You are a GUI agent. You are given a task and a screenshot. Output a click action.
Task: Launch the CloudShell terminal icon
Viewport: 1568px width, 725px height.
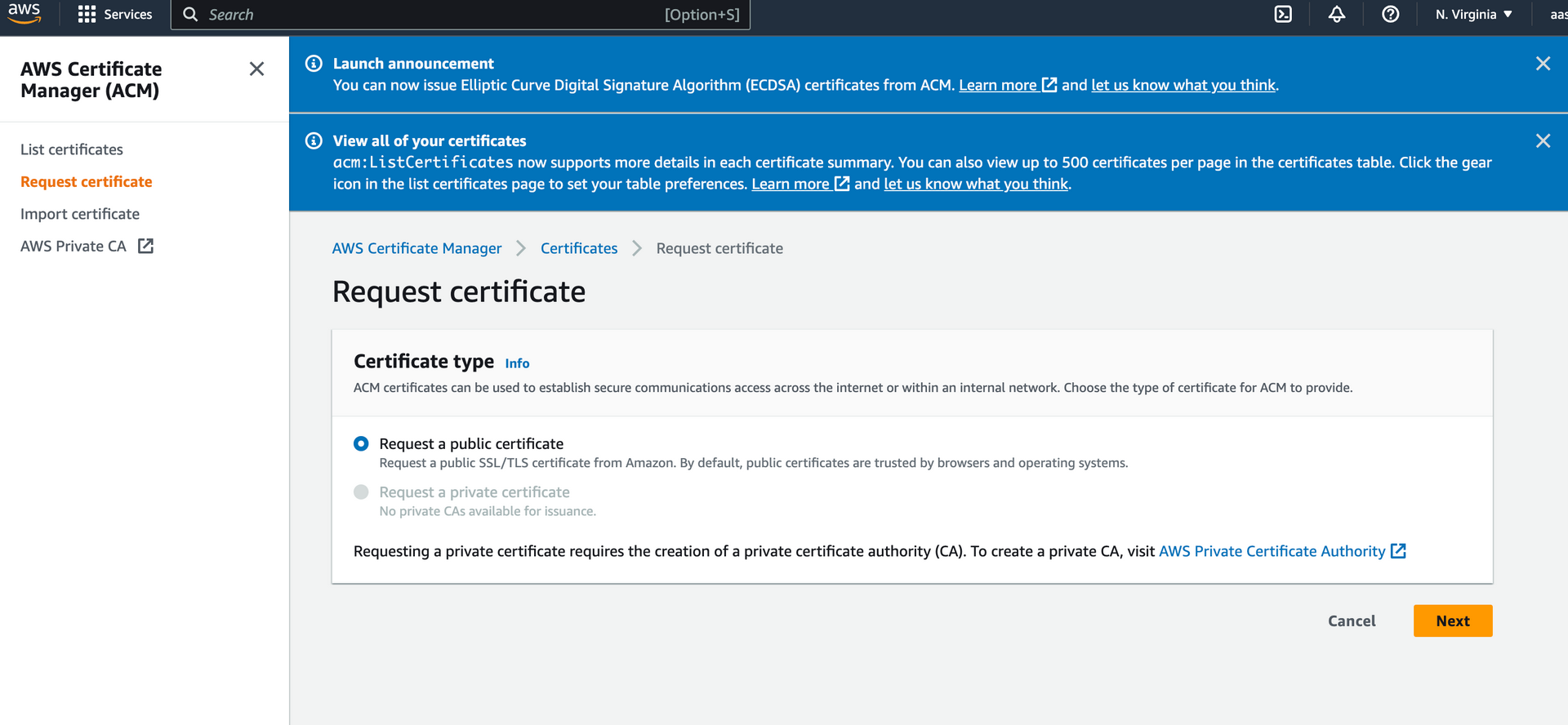tap(1283, 15)
